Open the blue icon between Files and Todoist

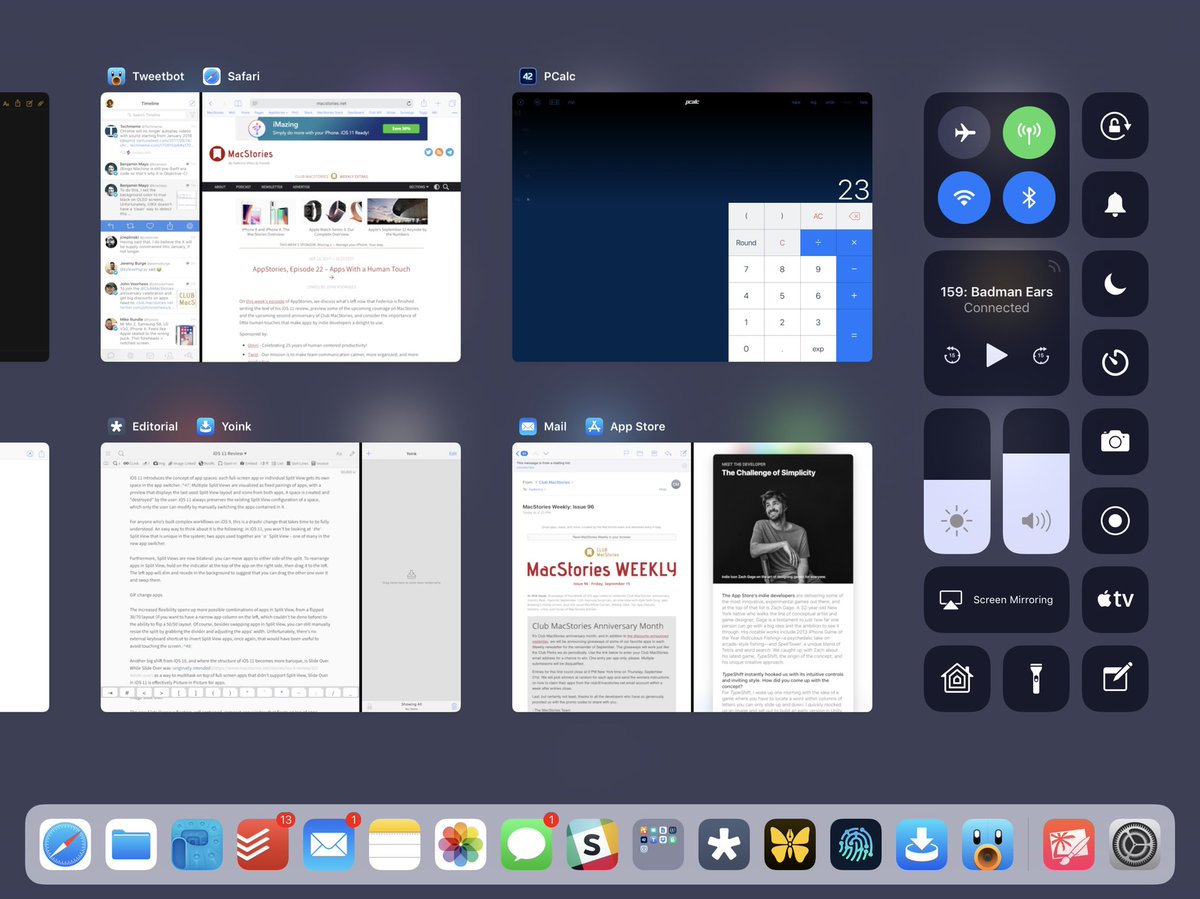pos(197,845)
